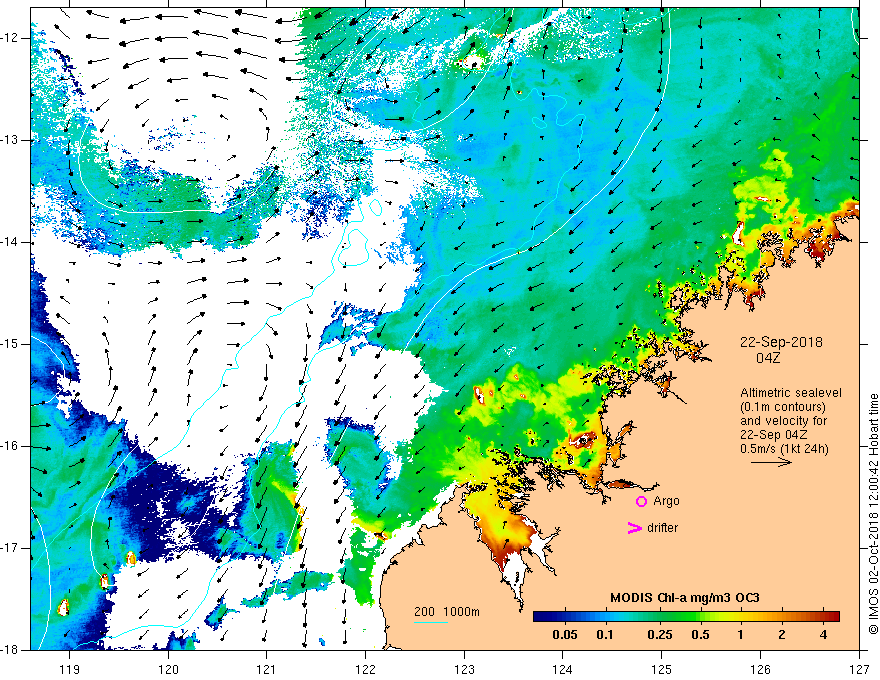Image resolution: width=880 pixels, height=680 pixels.
Task: Click longitude axis label 127
Action: (859, 669)
